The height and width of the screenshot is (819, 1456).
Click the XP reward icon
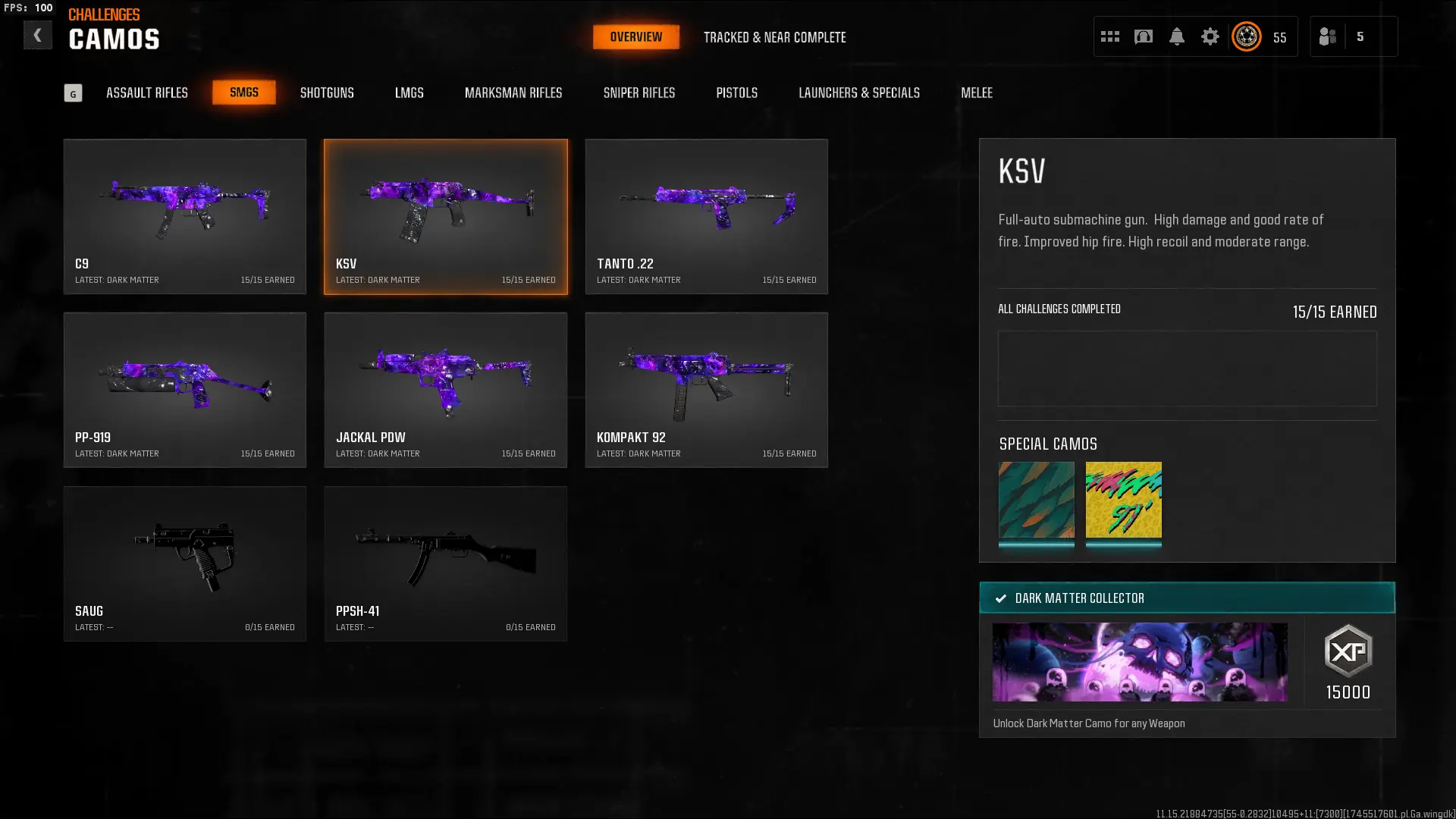click(x=1348, y=651)
